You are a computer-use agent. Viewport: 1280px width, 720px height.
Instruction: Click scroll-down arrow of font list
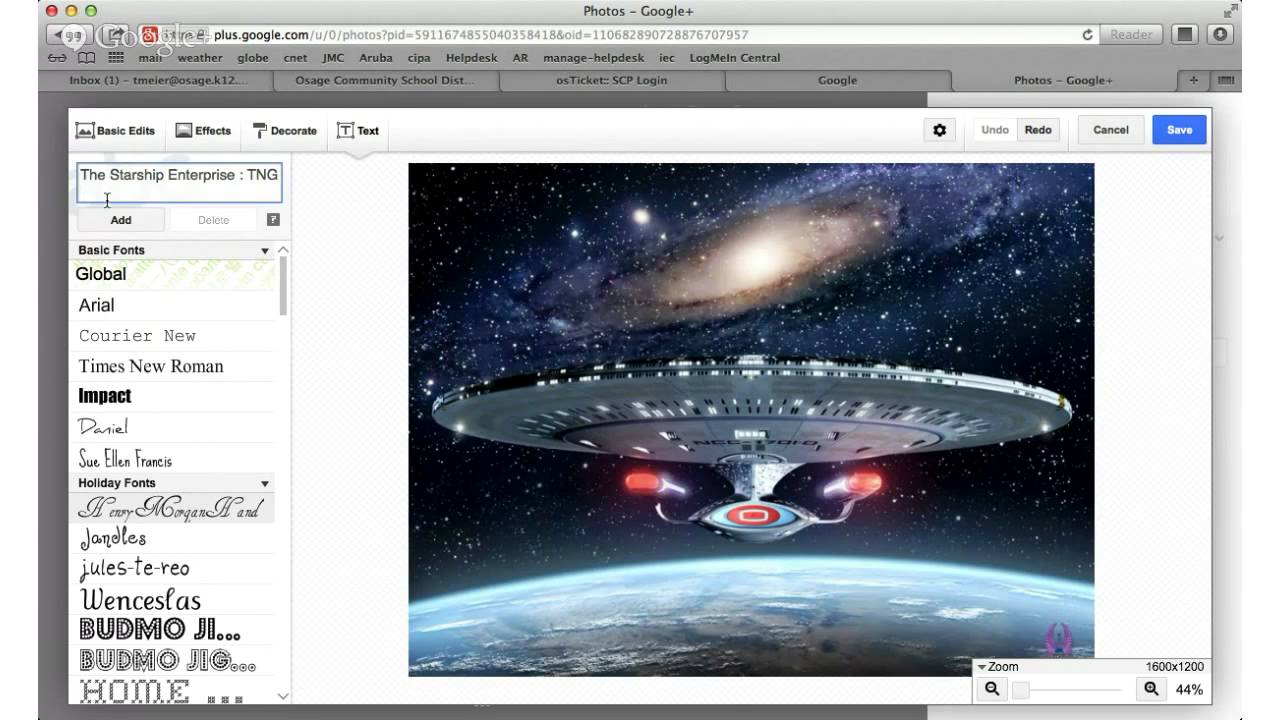tap(283, 696)
